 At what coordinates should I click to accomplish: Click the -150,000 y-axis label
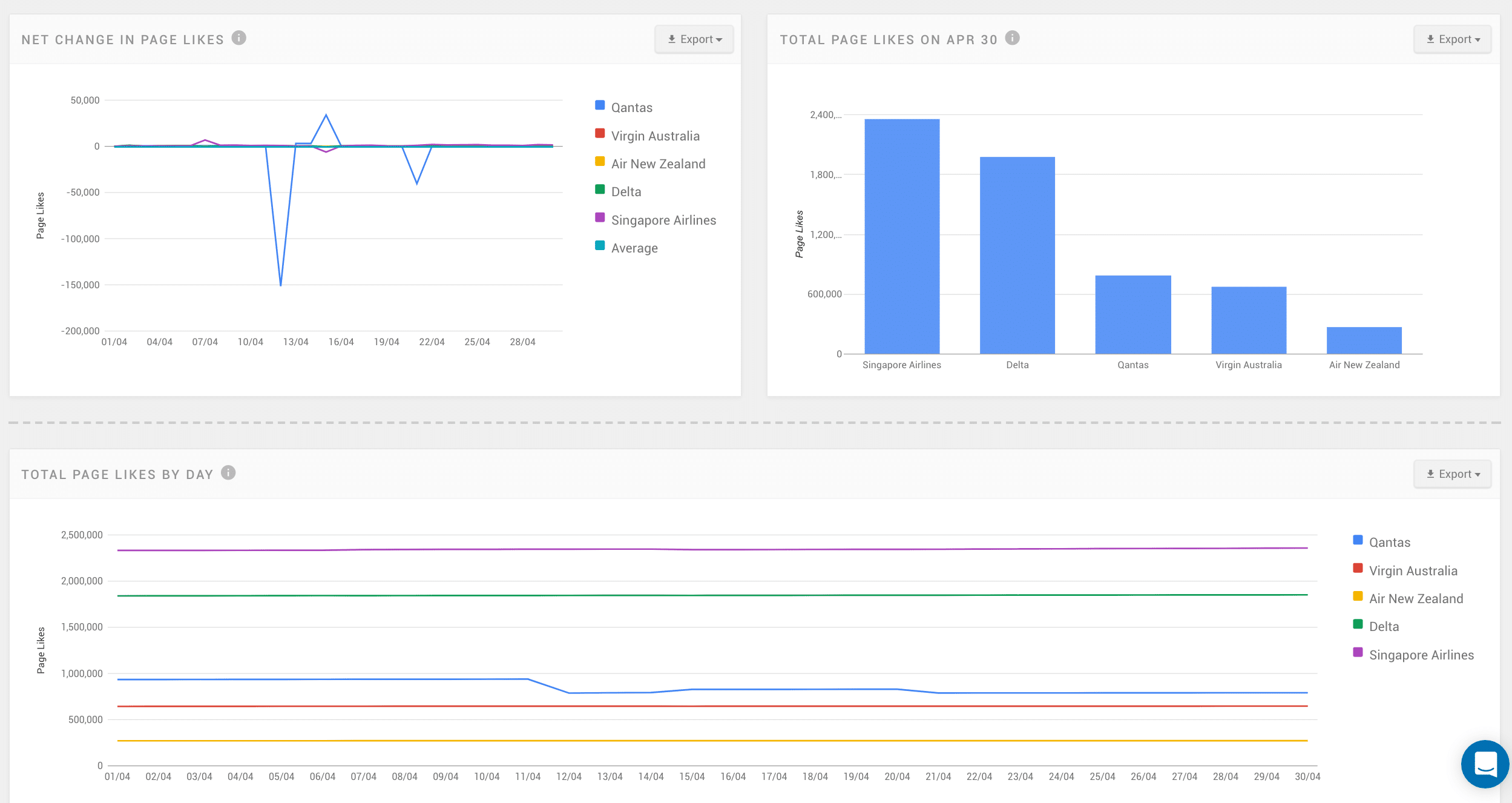pyautogui.click(x=81, y=285)
